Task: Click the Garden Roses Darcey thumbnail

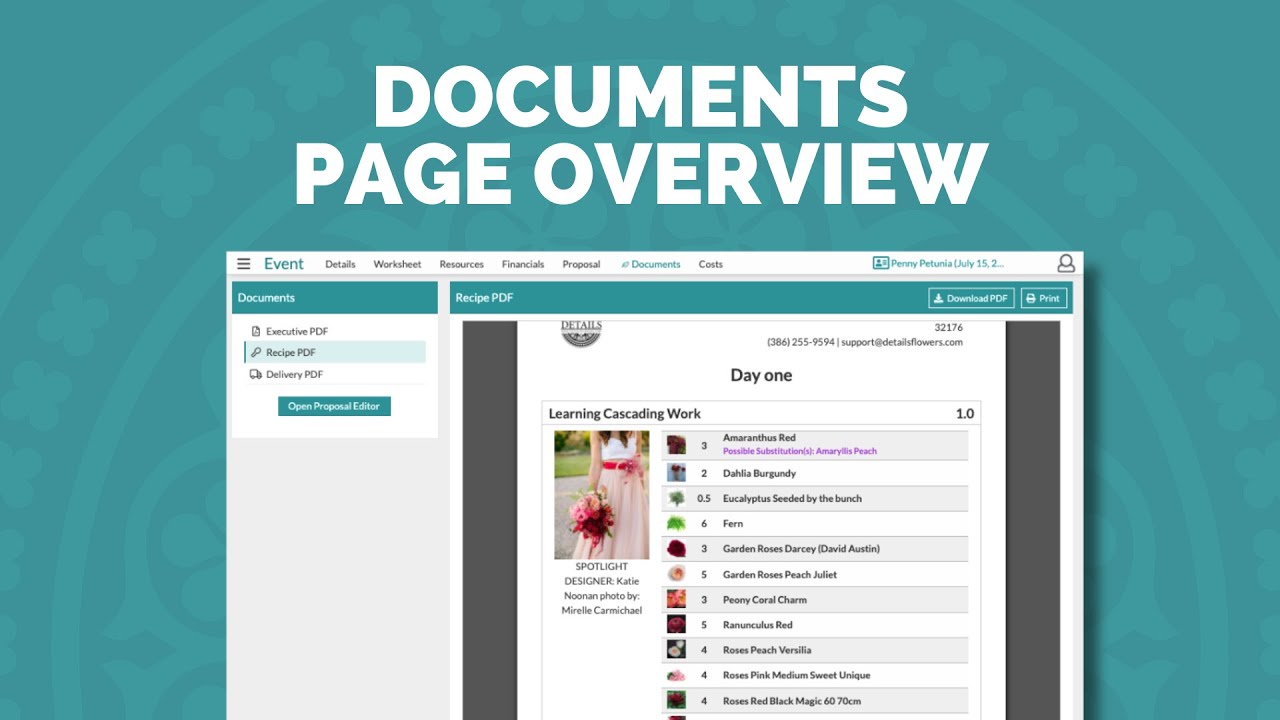Action: coord(677,548)
